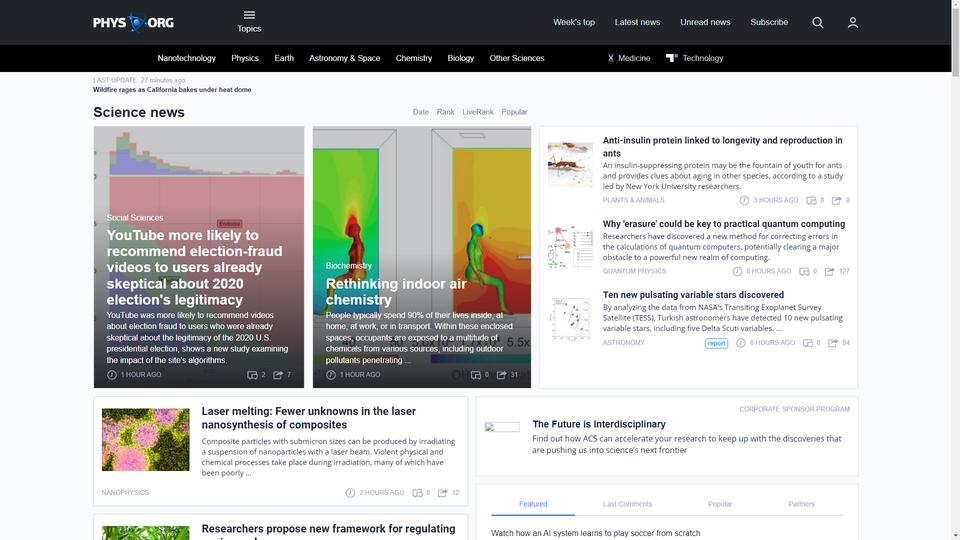Open ten new pulsating variable stars headline
This screenshot has height=540, width=960.
[x=693, y=295]
